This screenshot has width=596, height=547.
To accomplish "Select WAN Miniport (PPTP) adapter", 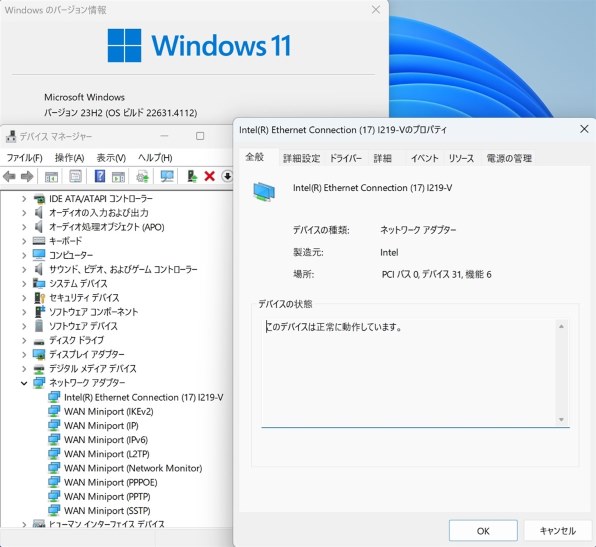I will coord(107,496).
